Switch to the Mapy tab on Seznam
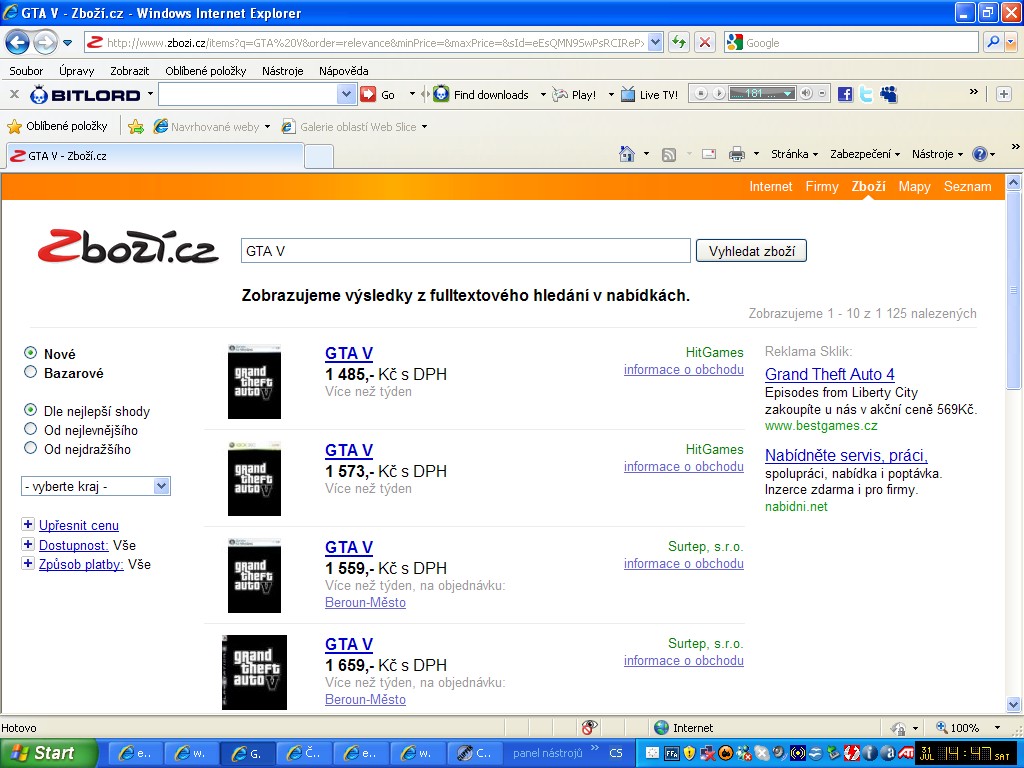Viewport: 1024px width, 768px height. 914,186
